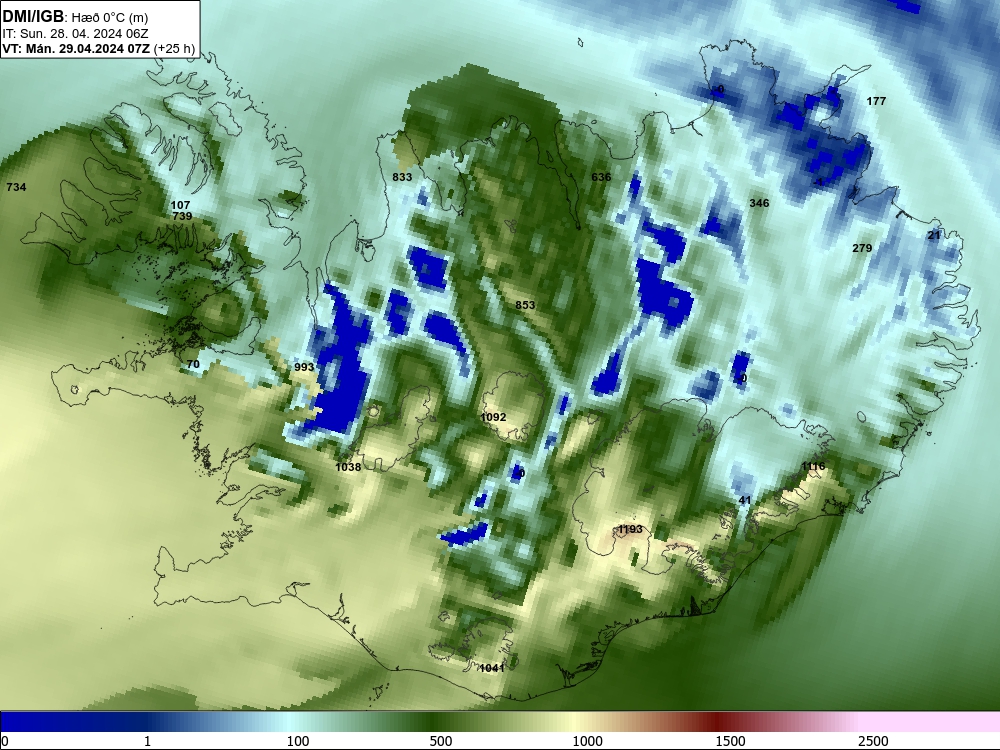Click the map value 636

601,177
